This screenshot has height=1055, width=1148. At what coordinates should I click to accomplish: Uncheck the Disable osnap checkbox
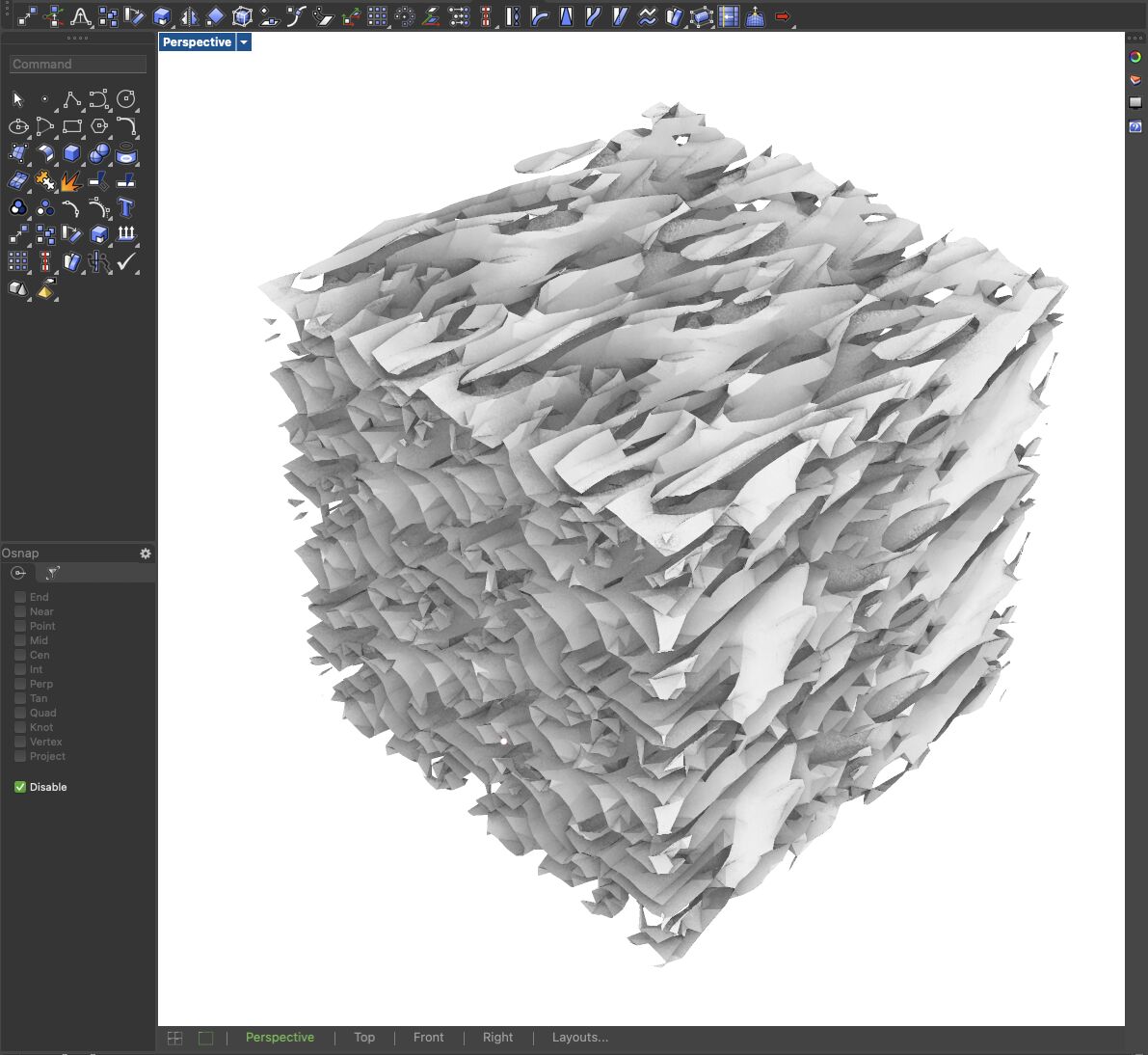tap(20, 787)
